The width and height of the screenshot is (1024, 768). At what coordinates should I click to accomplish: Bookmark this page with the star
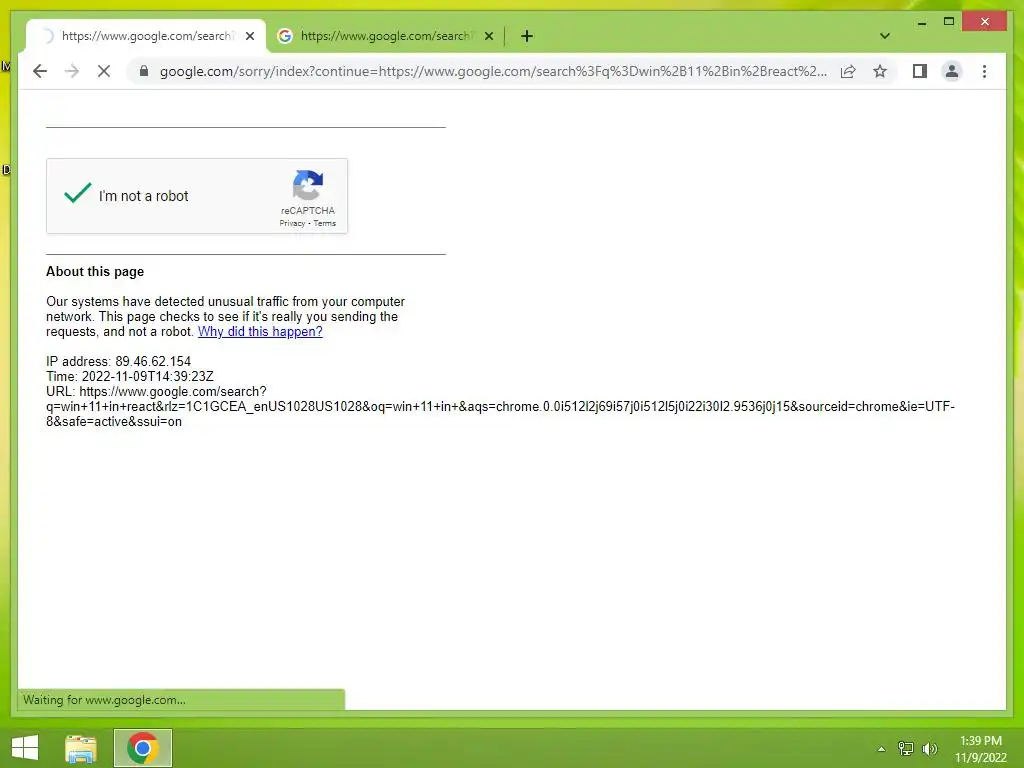tap(880, 71)
